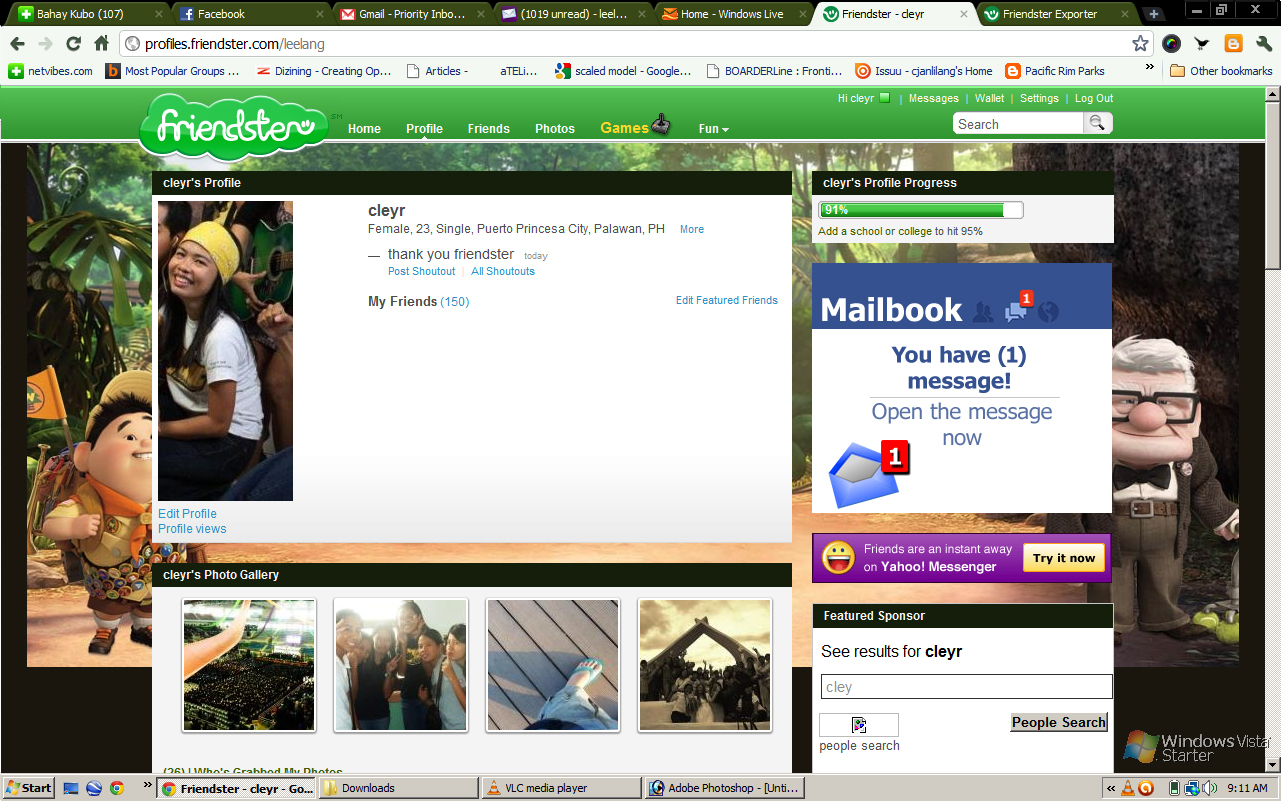The height and width of the screenshot is (802, 1282).
Task: Bookmark page with the star icon
Action: point(1140,44)
